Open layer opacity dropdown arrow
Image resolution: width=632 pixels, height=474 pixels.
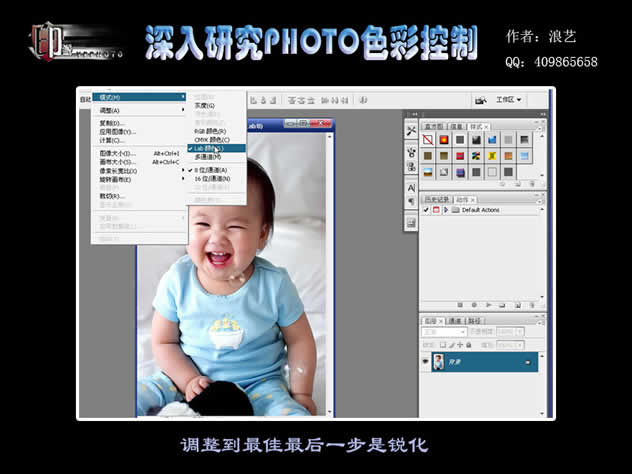(520, 332)
